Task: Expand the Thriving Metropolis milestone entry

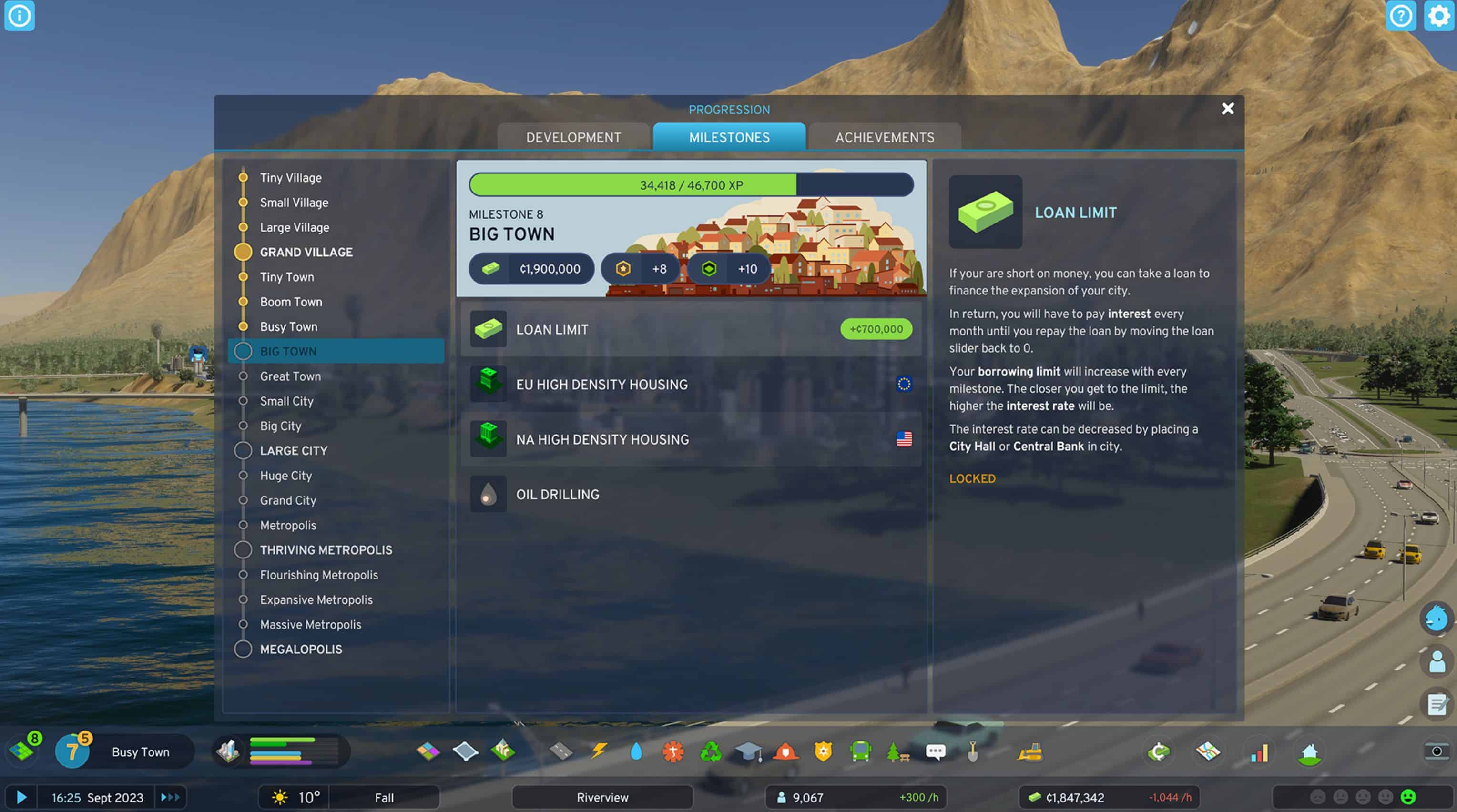Action: (326, 549)
